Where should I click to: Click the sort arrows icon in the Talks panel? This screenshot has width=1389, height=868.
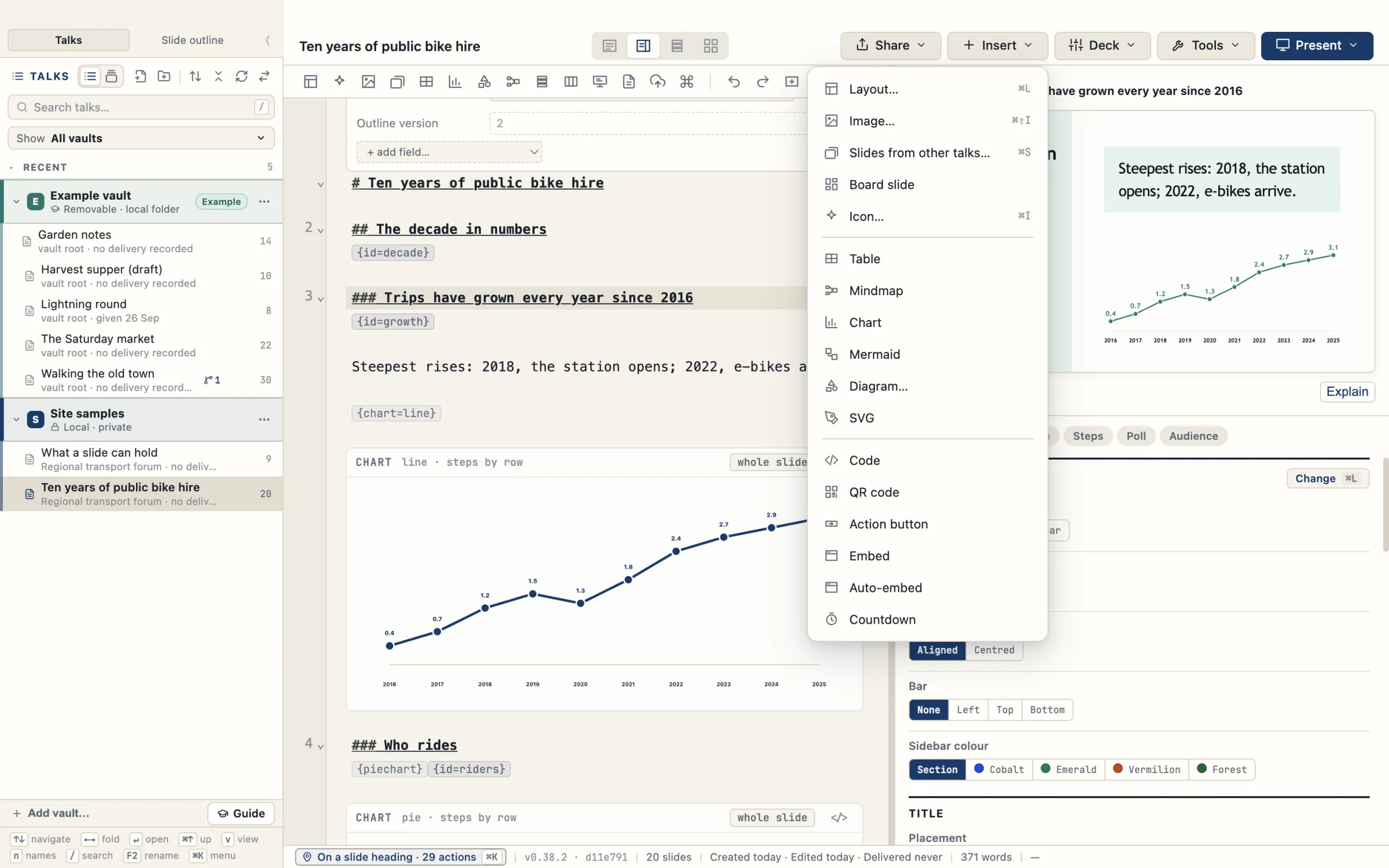[195, 76]
